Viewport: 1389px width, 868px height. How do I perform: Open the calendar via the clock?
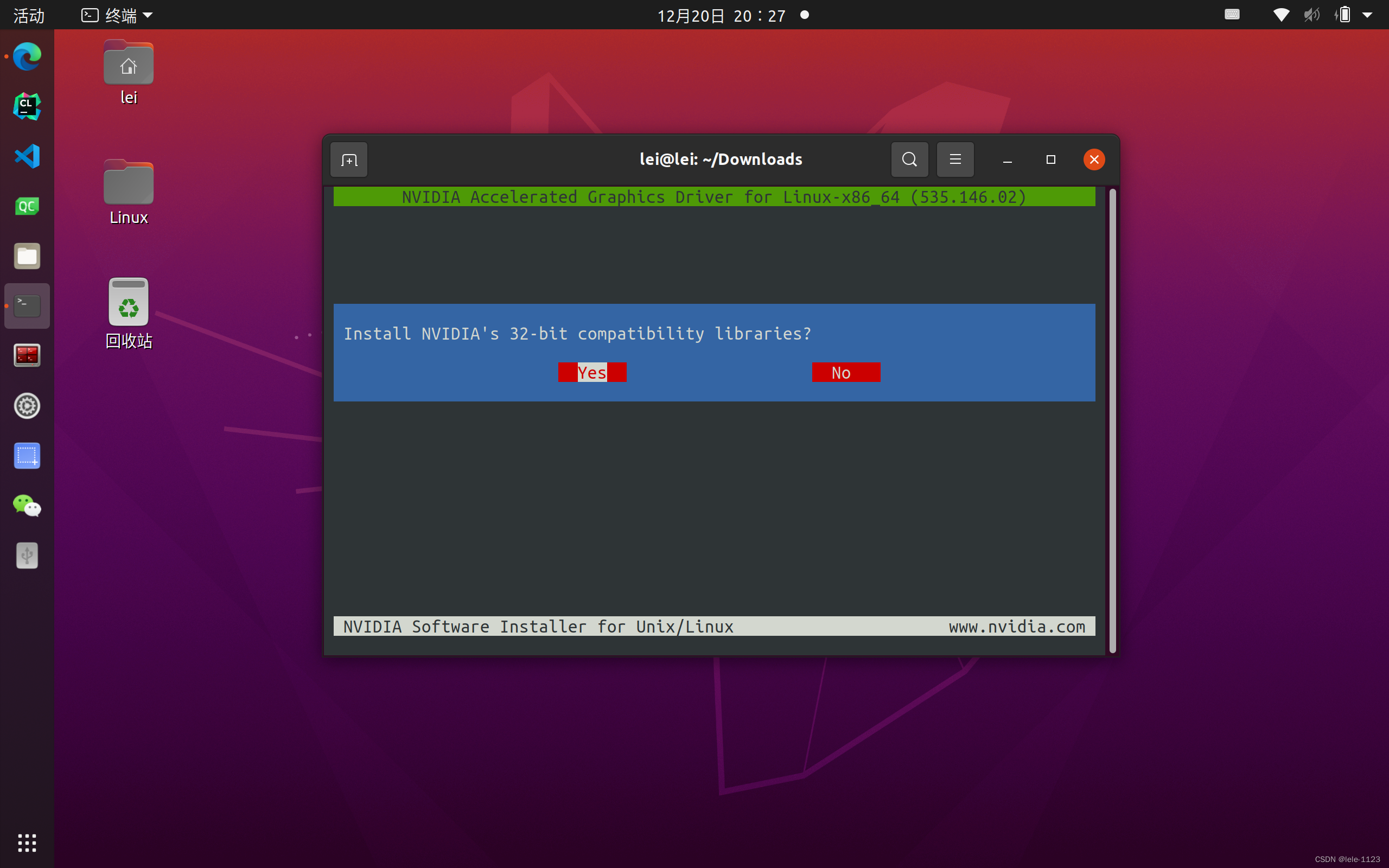click(x=722, y=15)
